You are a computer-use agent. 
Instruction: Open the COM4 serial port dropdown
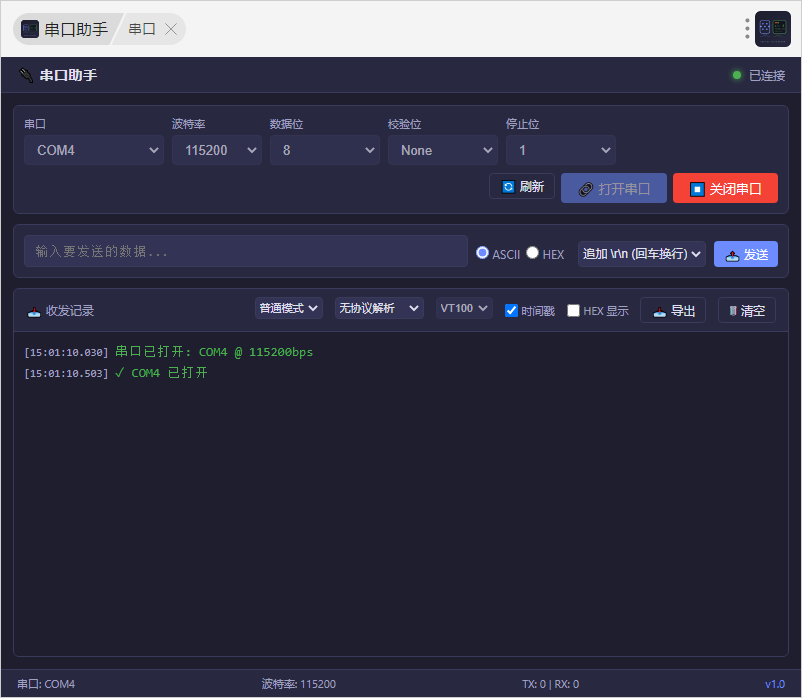[x=94, y=150]
